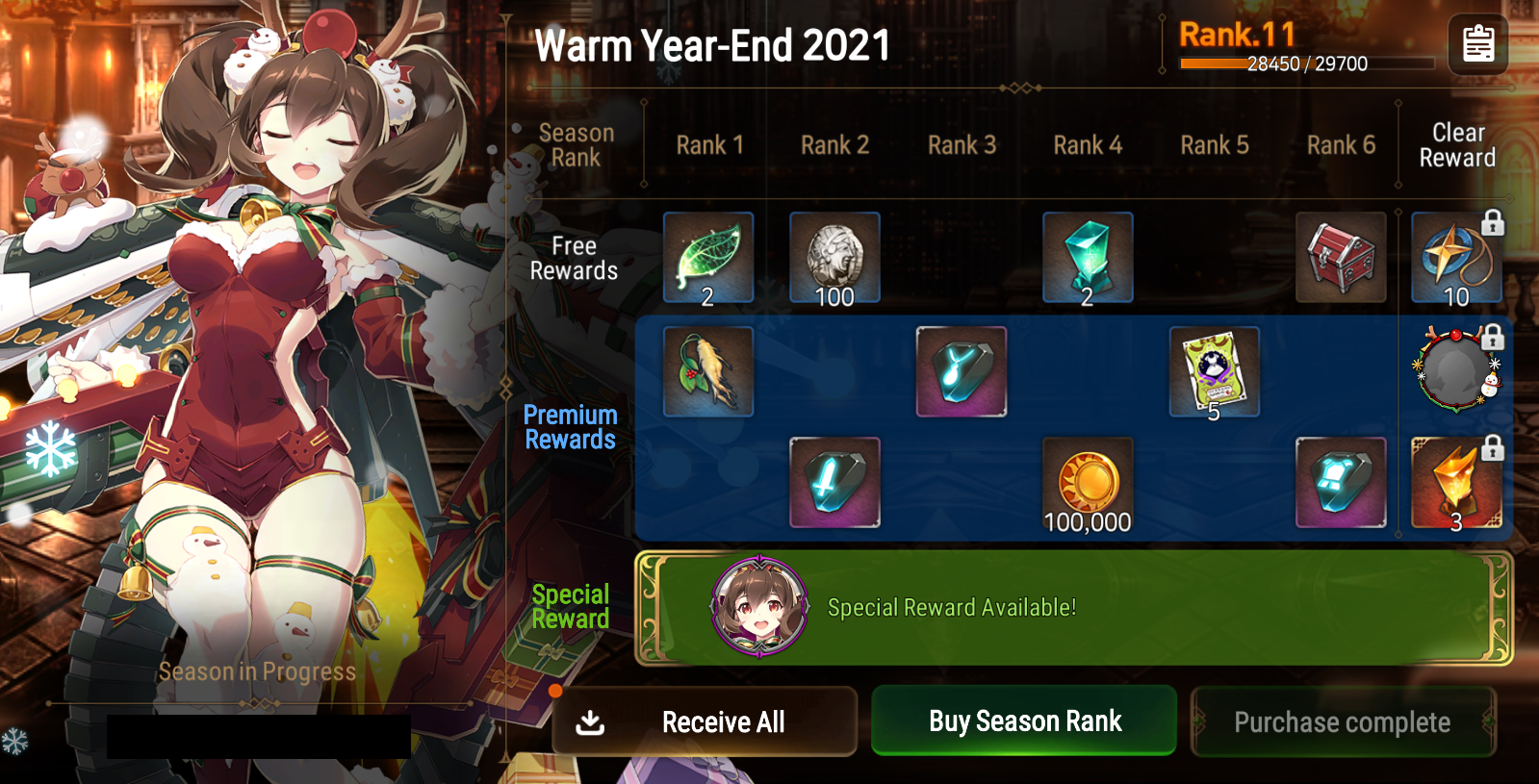Select the sword rune premium reward
The width and height of the screenshot is (1539, 784).
834,483
